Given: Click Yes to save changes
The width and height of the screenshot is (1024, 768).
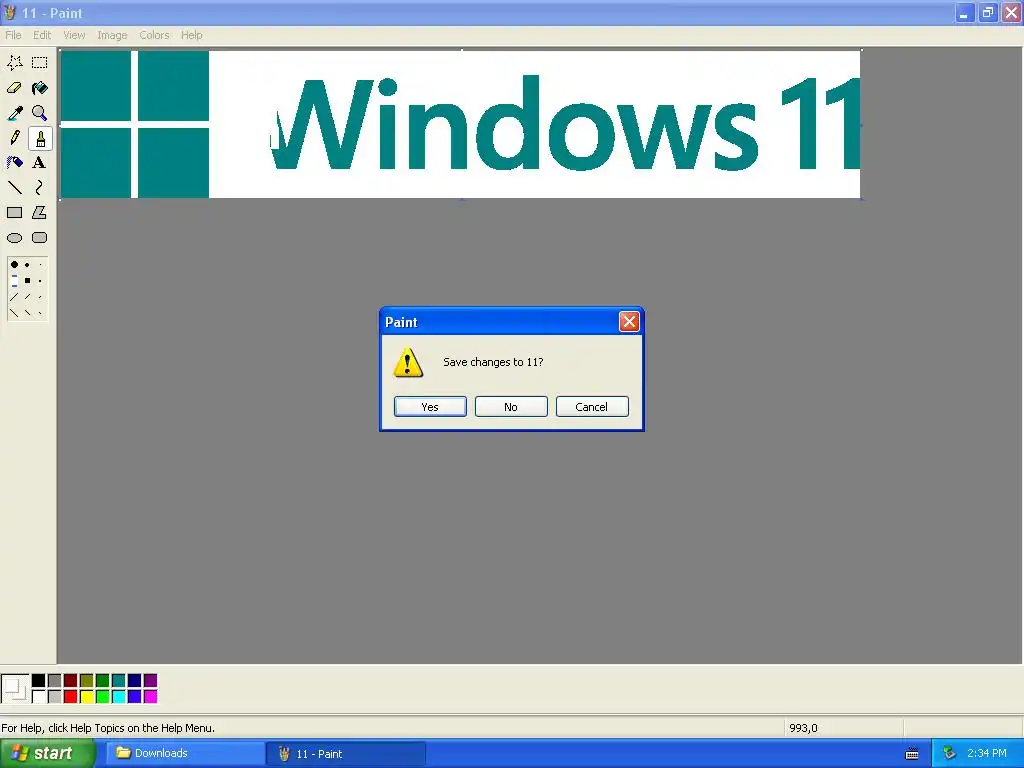Looking at the screenshot, I should (x=430, y=406).
